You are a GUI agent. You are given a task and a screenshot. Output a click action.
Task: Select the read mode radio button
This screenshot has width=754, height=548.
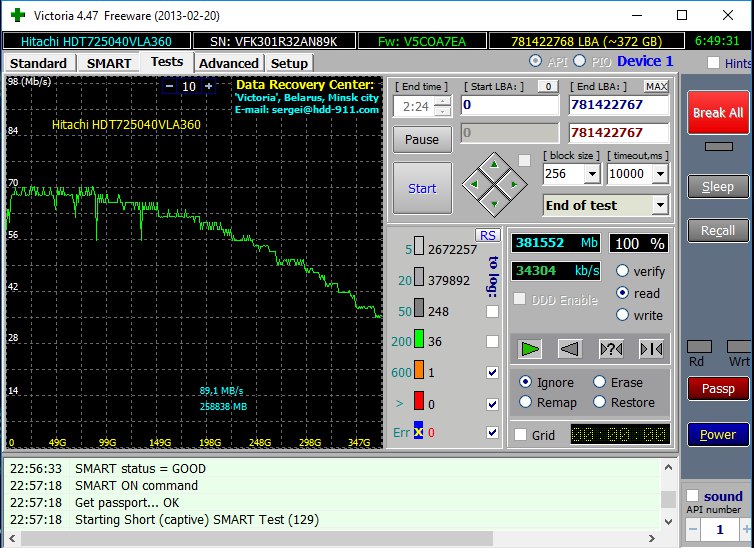pos(622,293)
